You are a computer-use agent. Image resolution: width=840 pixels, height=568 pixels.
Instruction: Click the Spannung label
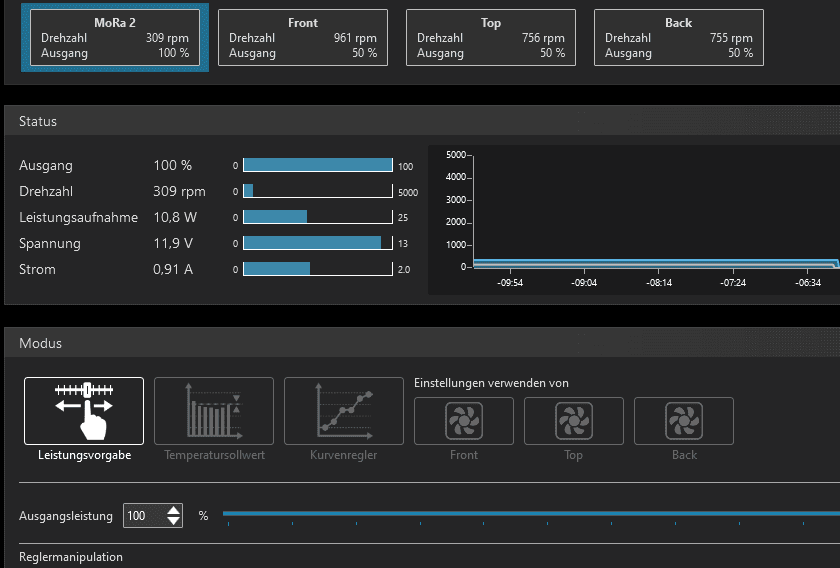[x=50, y=244]
